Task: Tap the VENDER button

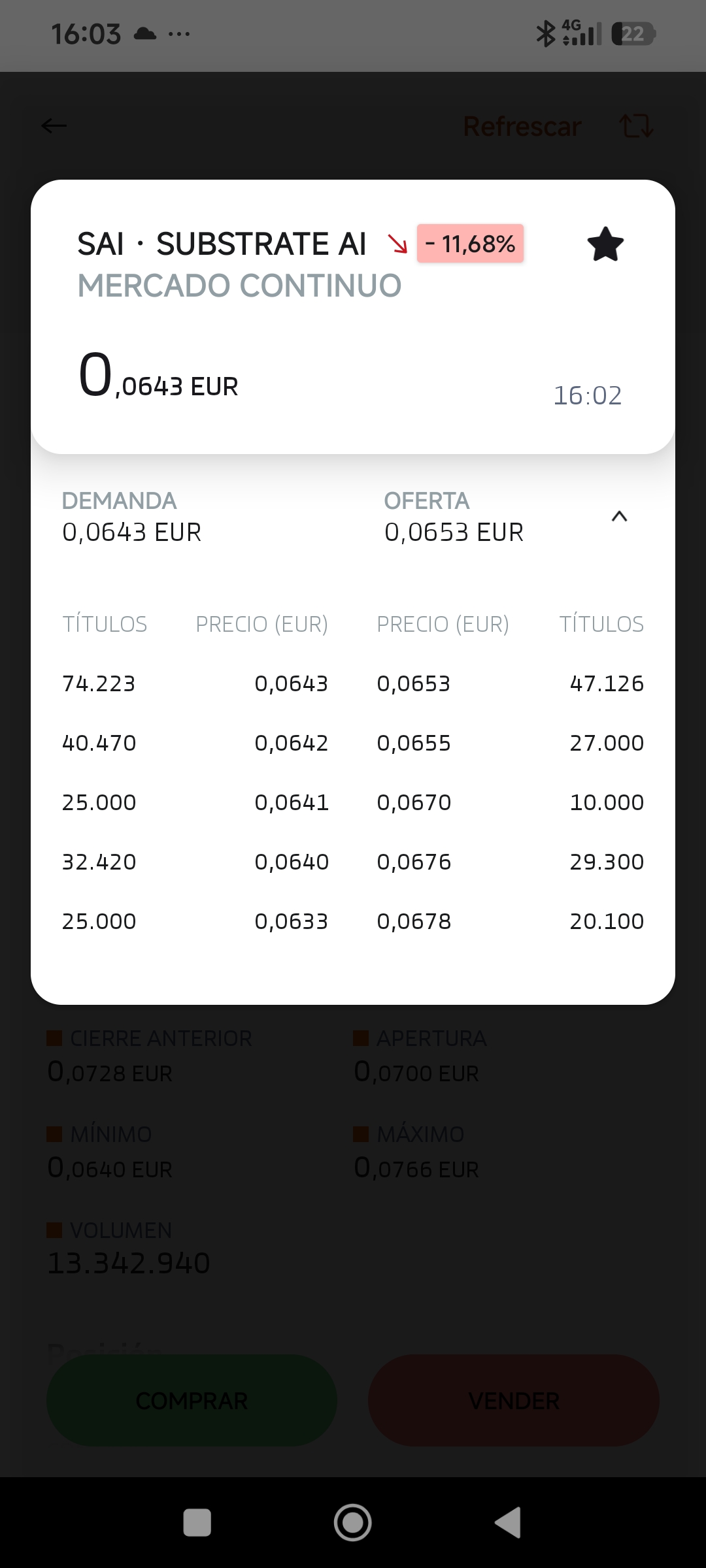Action: coord(514,1400)
